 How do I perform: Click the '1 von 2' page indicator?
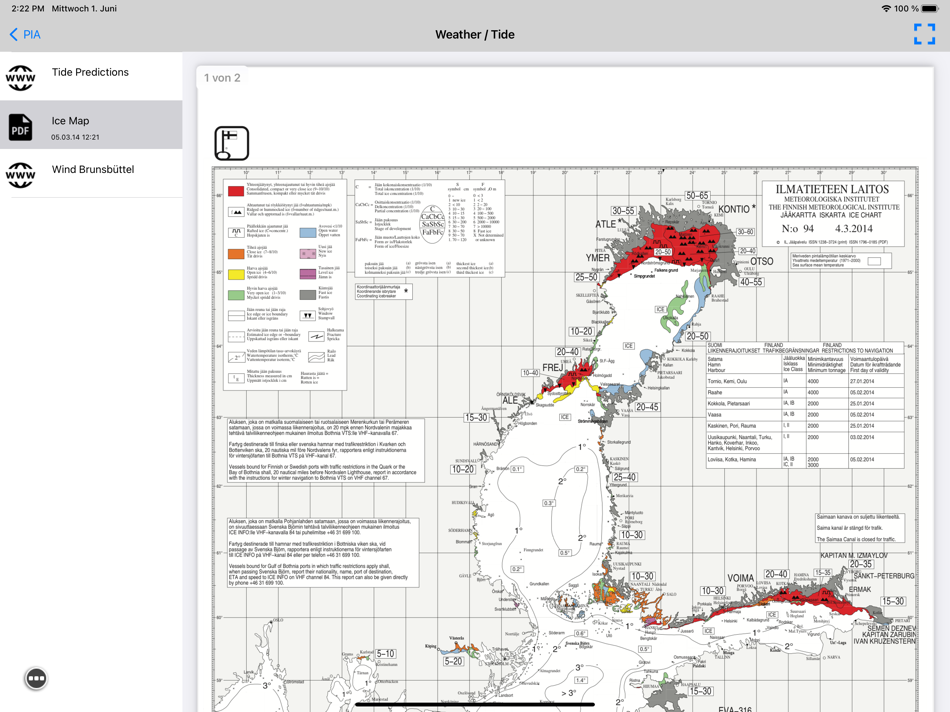click(x=222, y=78)
